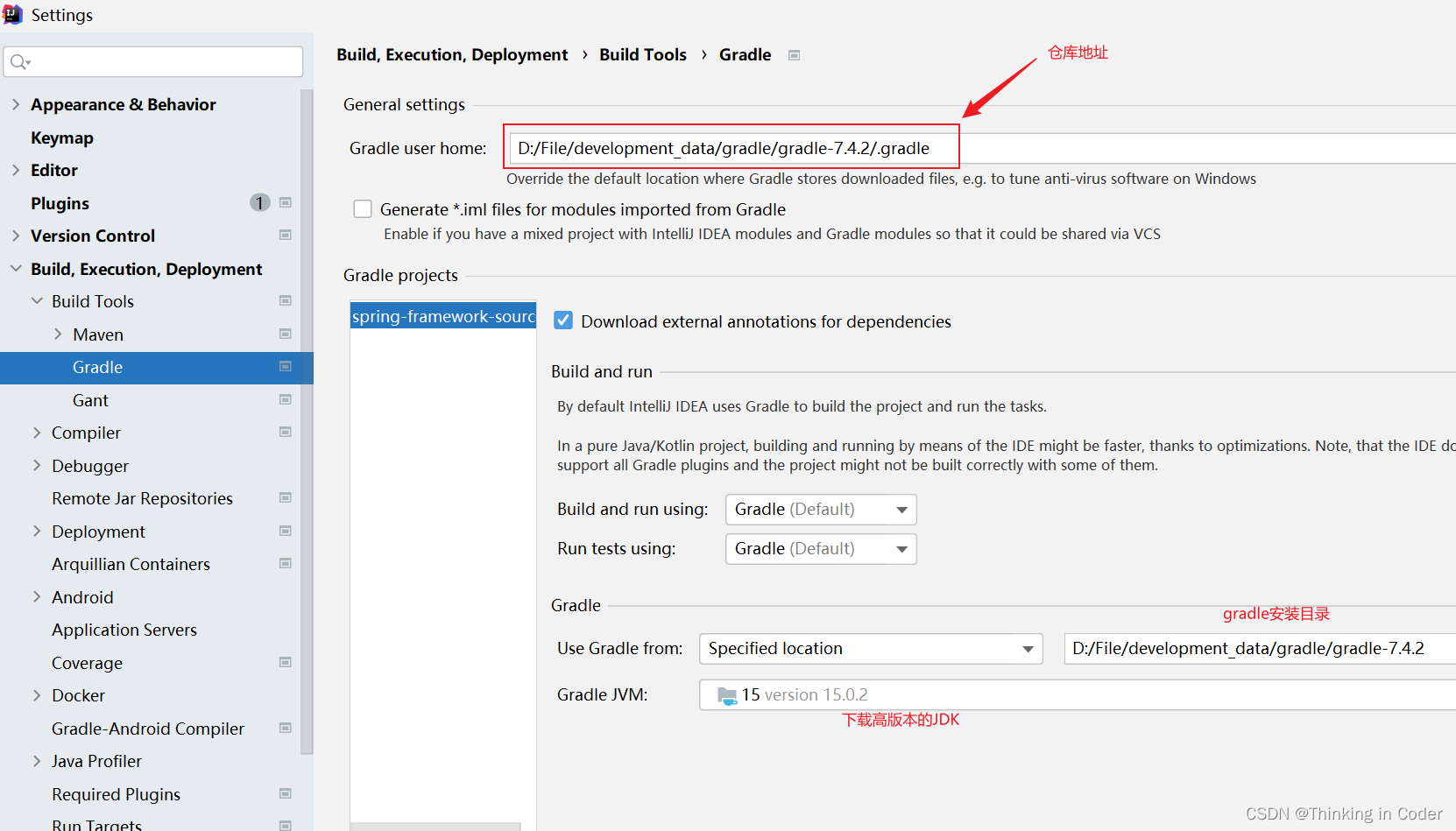Select Gant under Build Tools
The height and width of the screenshot is (831, 1456).
(x=90, y=400)
